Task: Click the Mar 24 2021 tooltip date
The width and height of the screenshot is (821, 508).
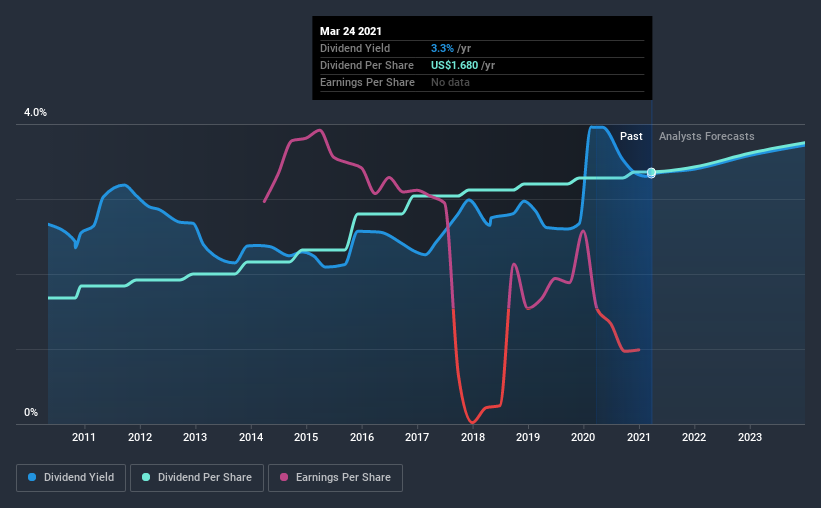Action: (x=351, y=31)
